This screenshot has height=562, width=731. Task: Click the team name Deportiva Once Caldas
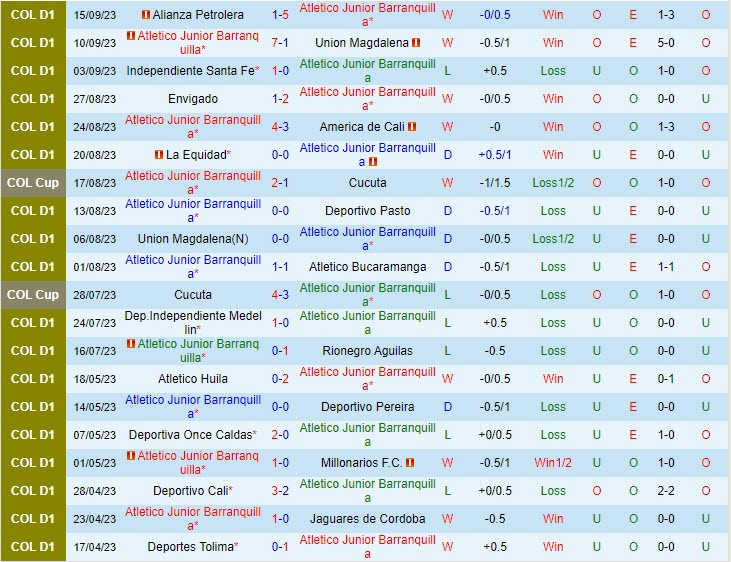coord(190,435)
